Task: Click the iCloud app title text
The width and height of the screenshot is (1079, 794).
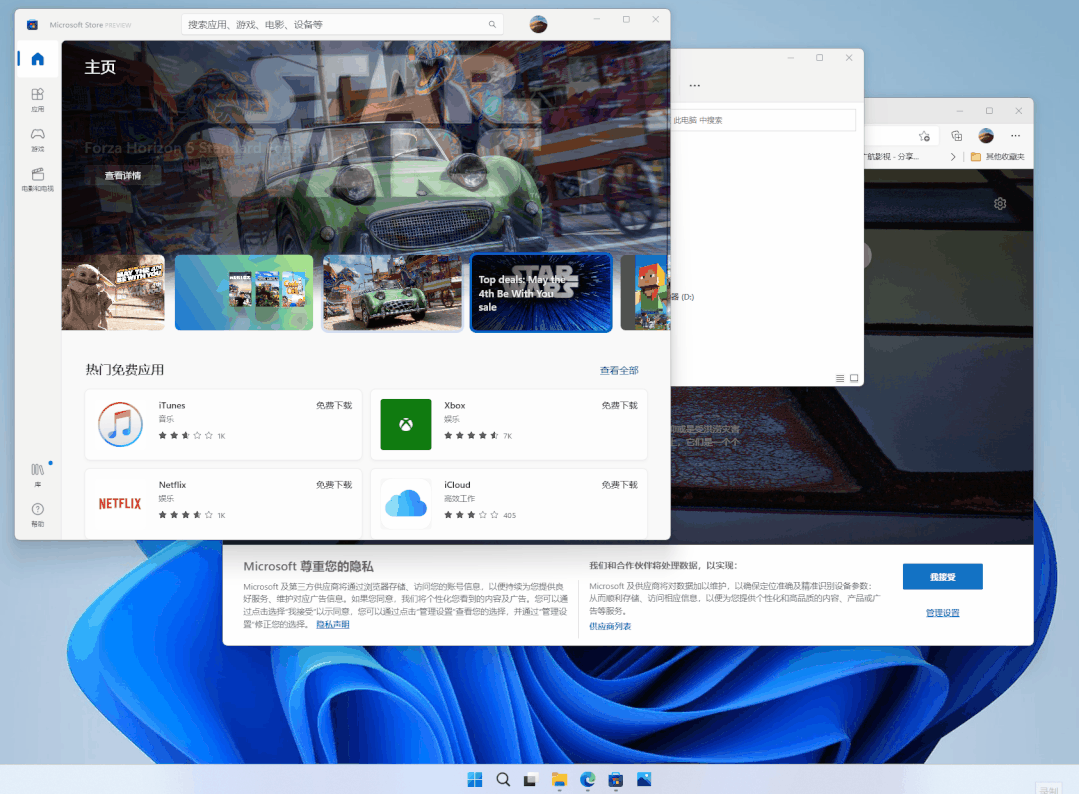Action: [x=457, y=485]
